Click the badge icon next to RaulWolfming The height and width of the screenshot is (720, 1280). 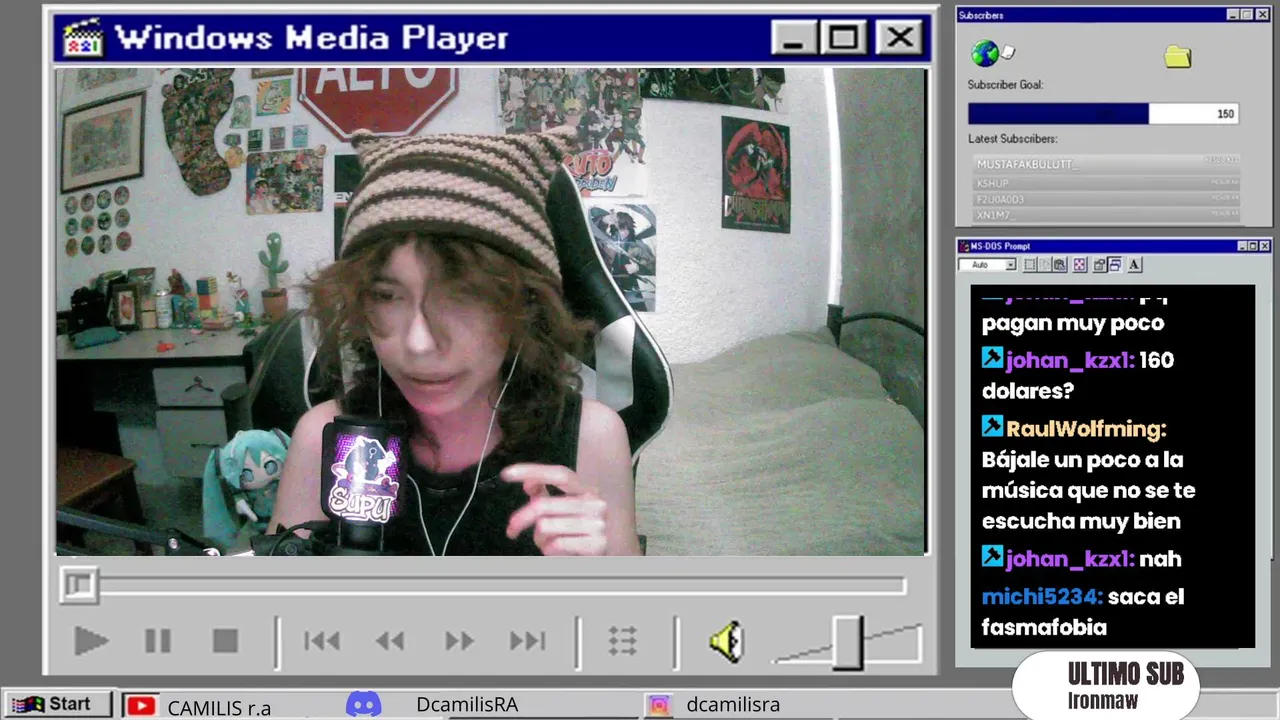click(x=992, y=427)
